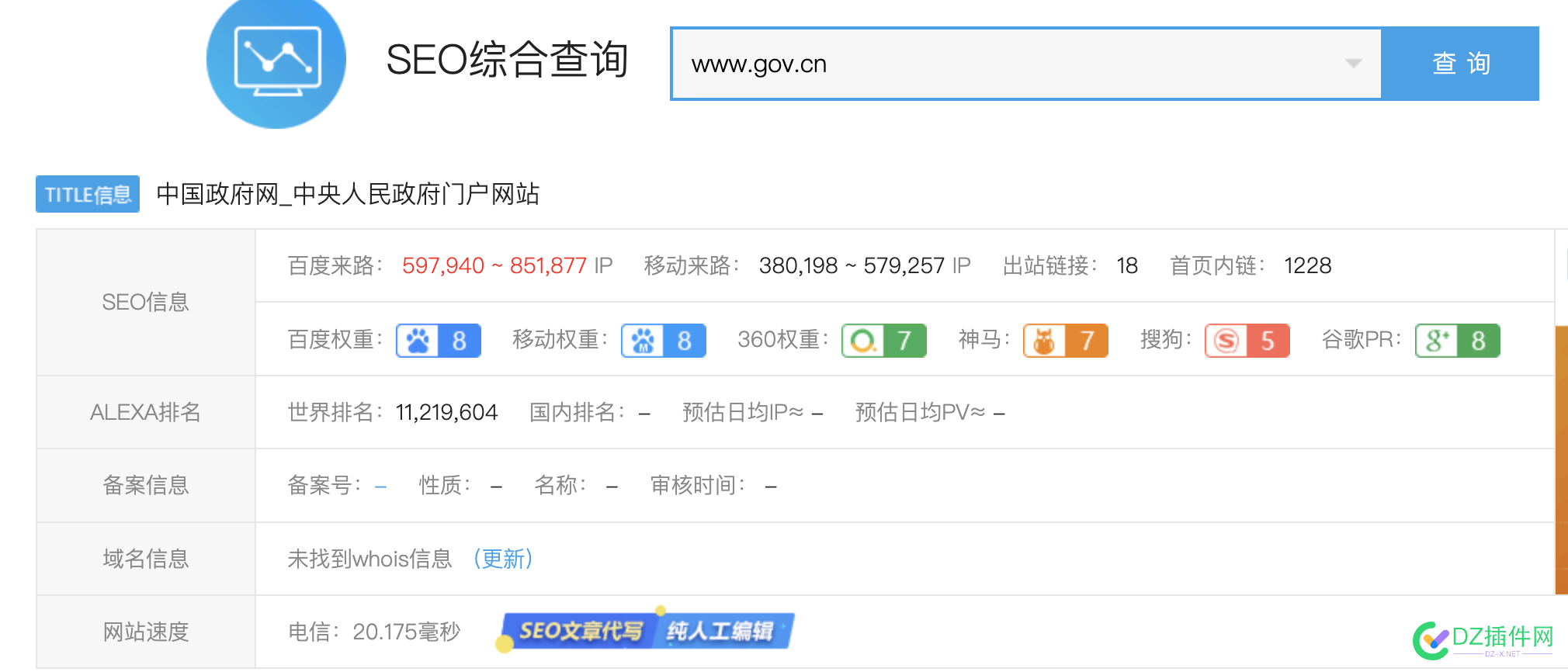Click the 首页内链 count 1228
Screen dimensions: 1568x672
1308,266
